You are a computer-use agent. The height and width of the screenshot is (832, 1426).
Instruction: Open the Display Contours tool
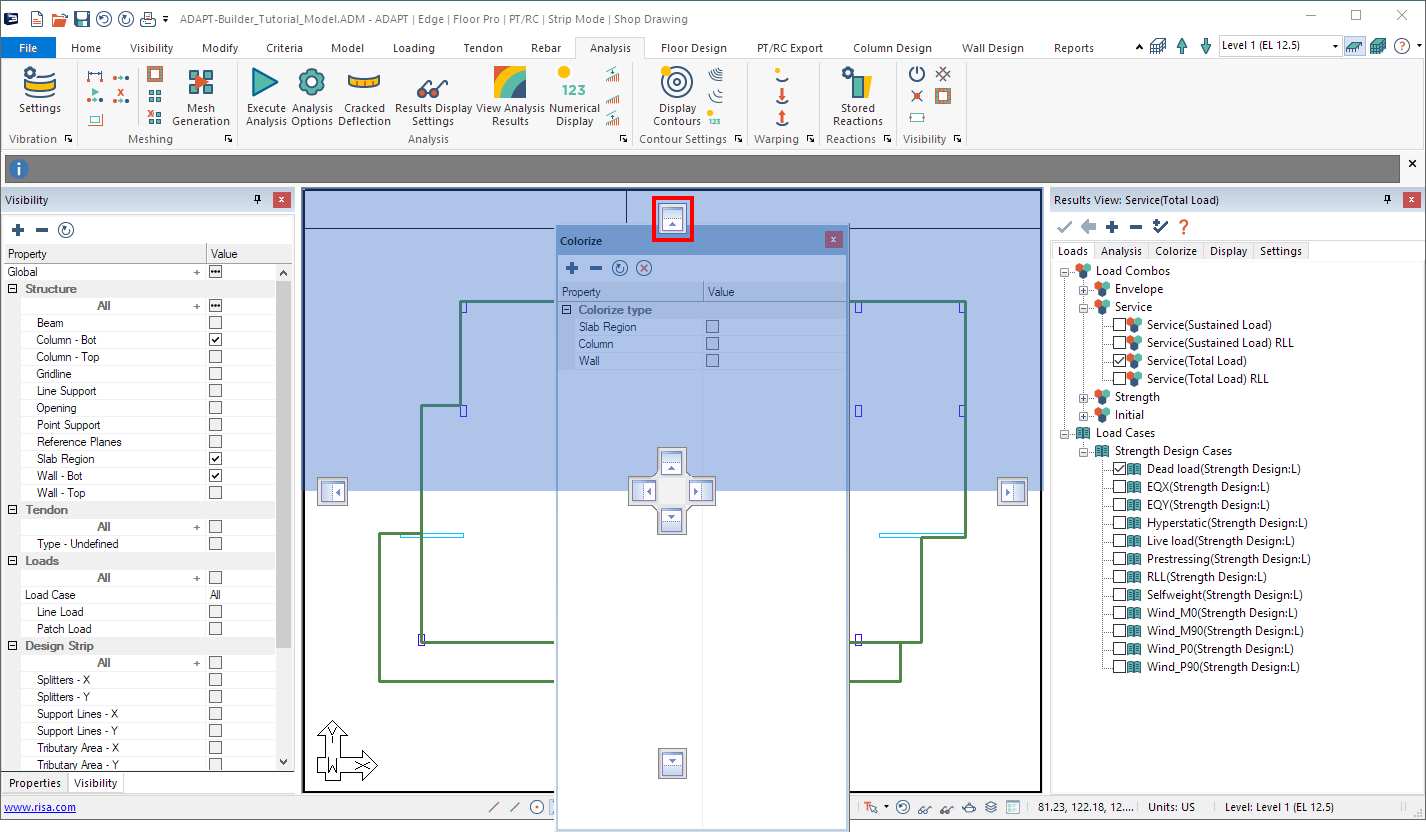click(x=677, y=83)
